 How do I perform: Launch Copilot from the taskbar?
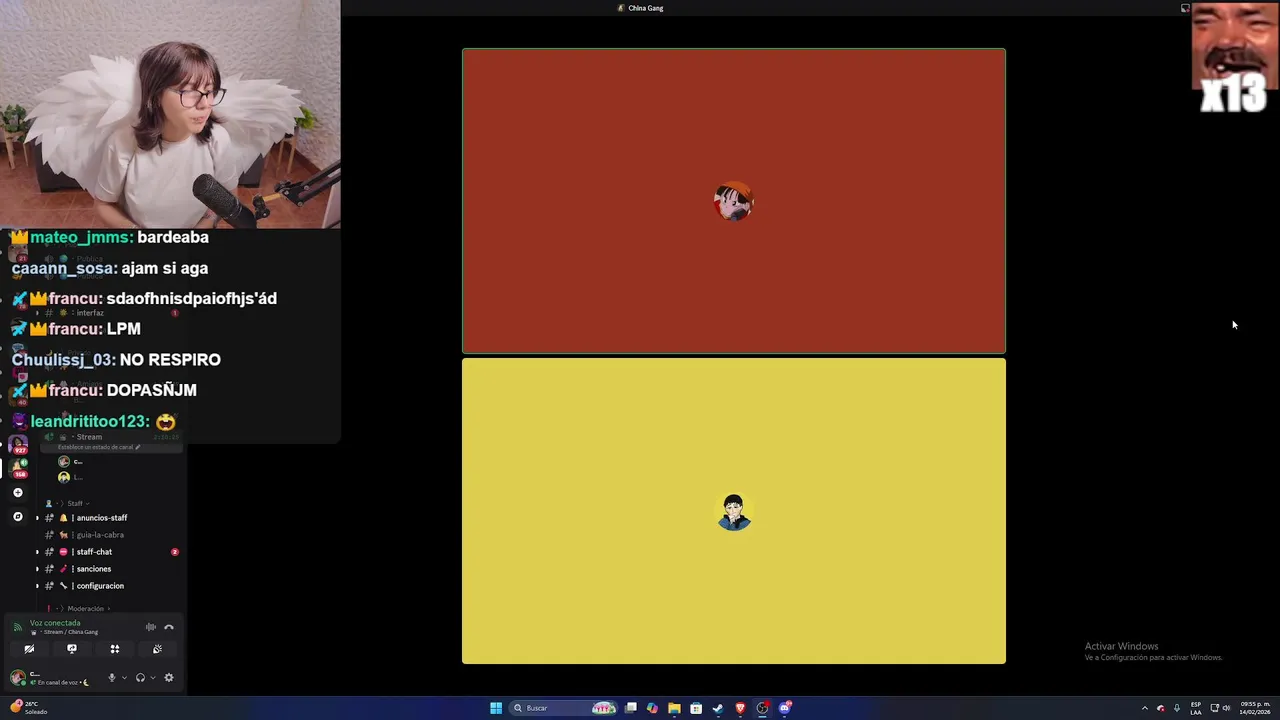coord(652,708)
